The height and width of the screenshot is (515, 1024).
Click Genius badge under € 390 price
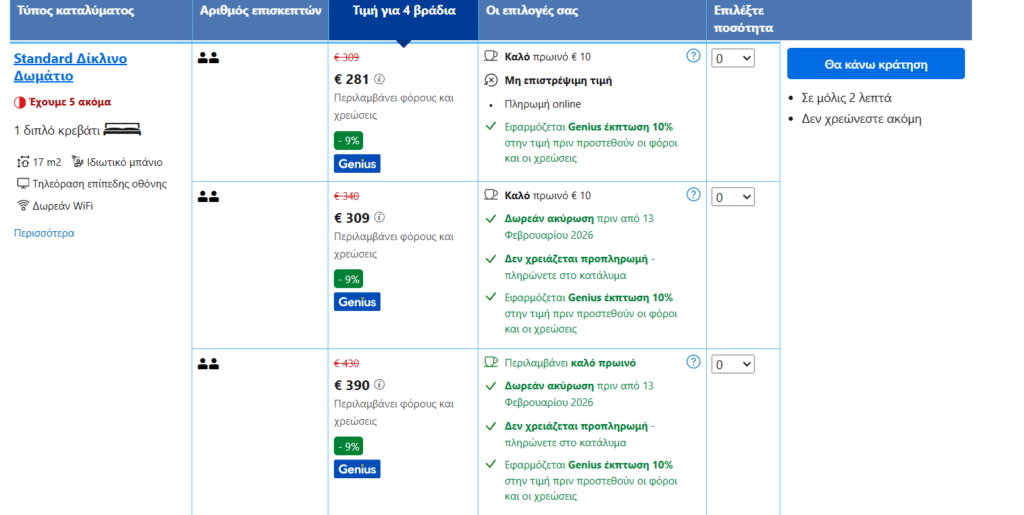(357, 469)
